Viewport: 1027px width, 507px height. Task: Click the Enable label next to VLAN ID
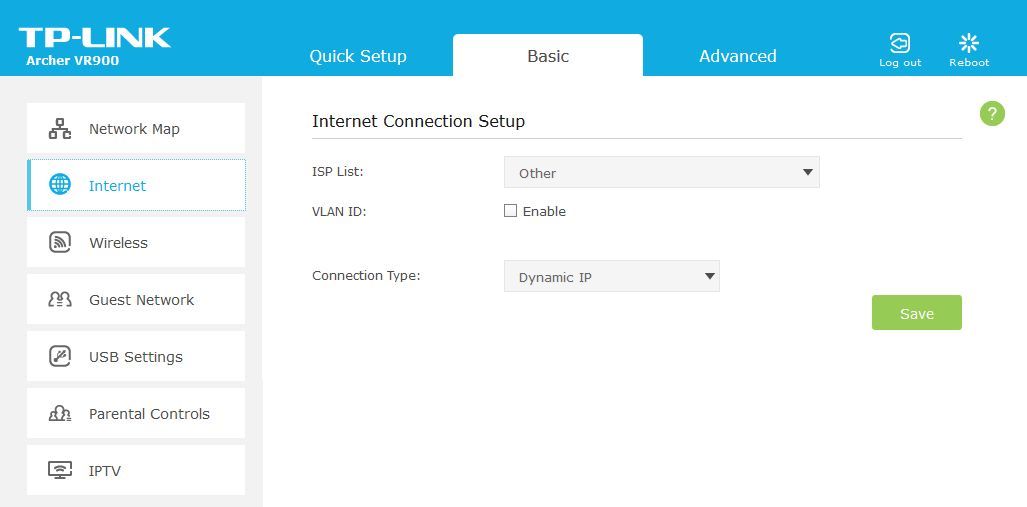point(544,212)
